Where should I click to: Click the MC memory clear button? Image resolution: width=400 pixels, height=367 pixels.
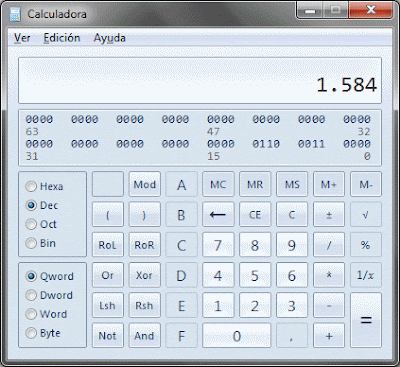[x=218, y=184]
